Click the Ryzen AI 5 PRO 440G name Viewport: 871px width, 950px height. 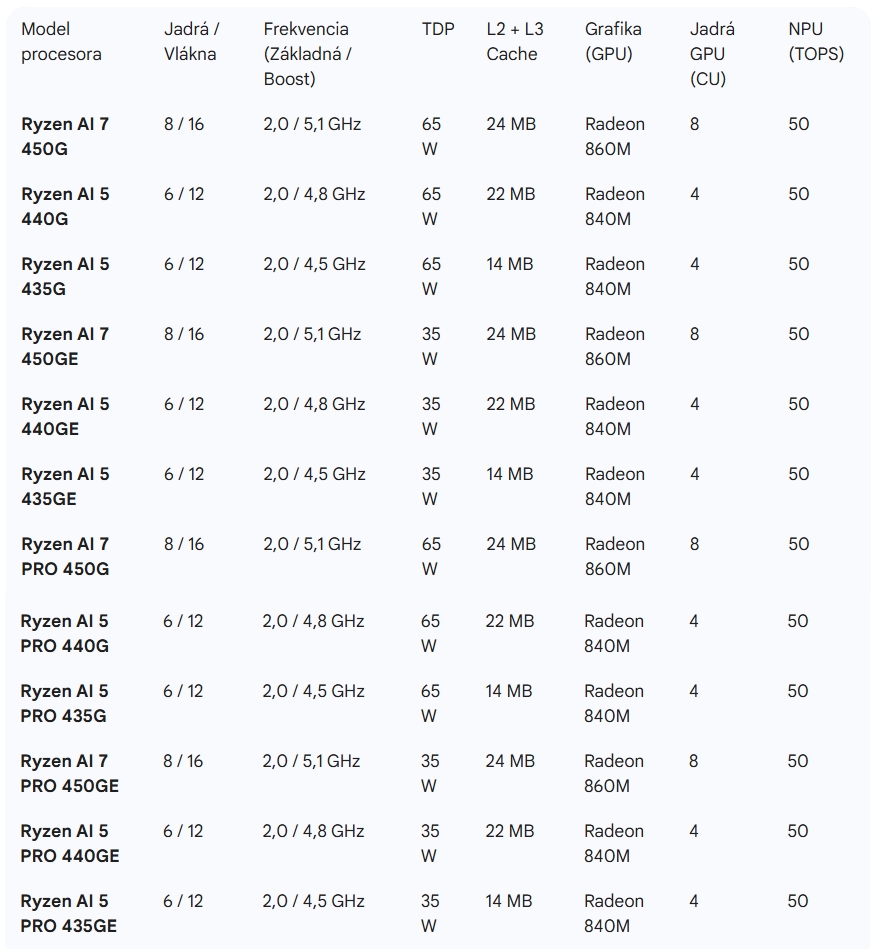point(65,634)
